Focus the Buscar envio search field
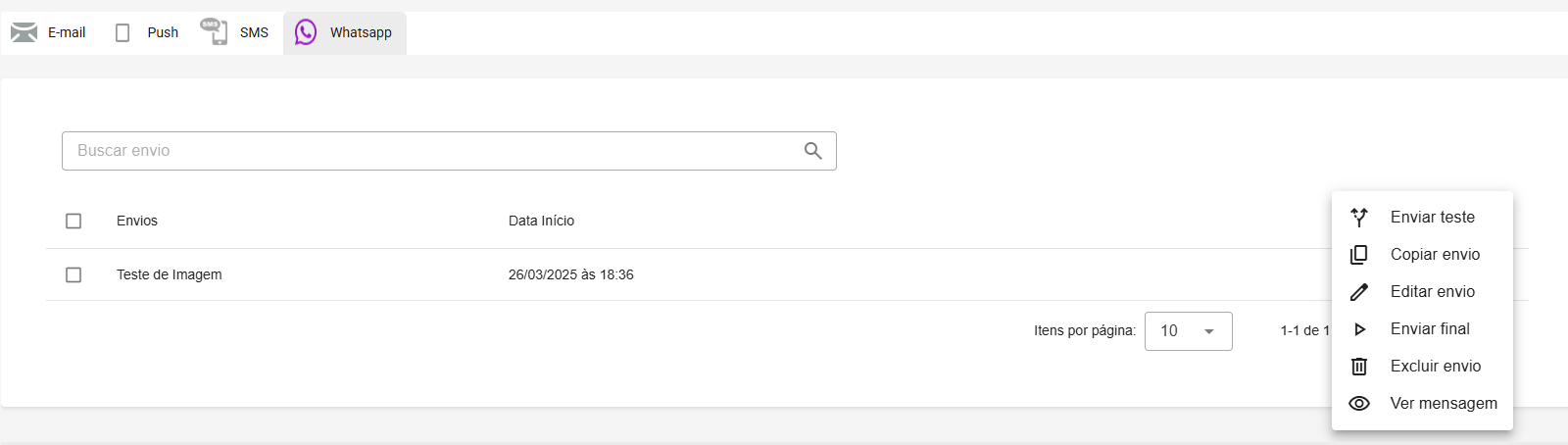 pyautogui.click(x=449, y=151)
